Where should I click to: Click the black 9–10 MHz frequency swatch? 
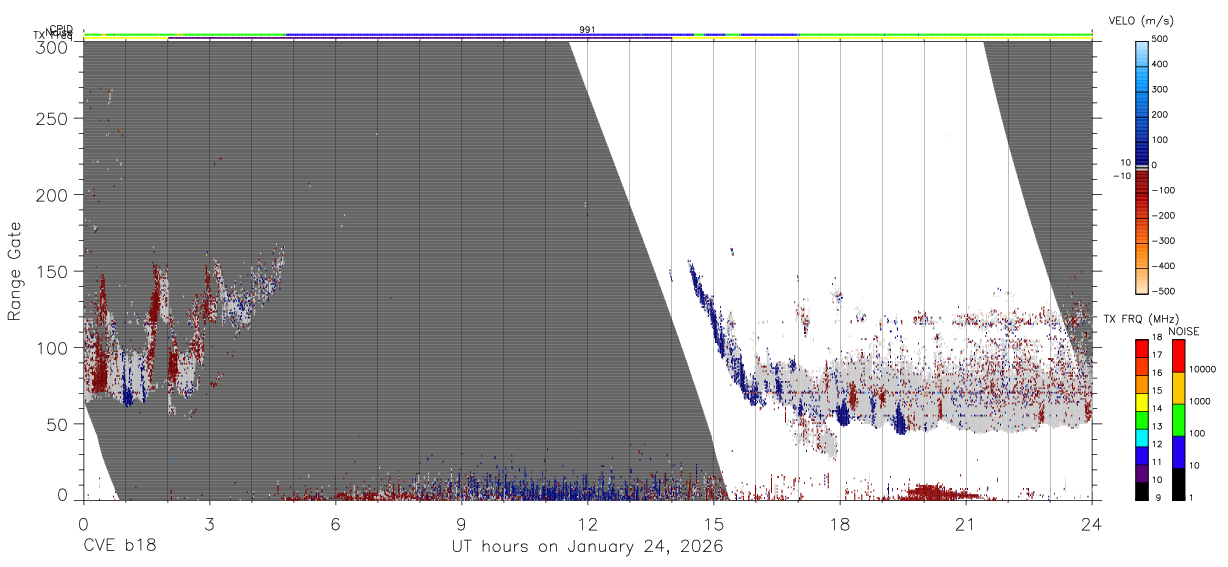[x=1142, y=491]
